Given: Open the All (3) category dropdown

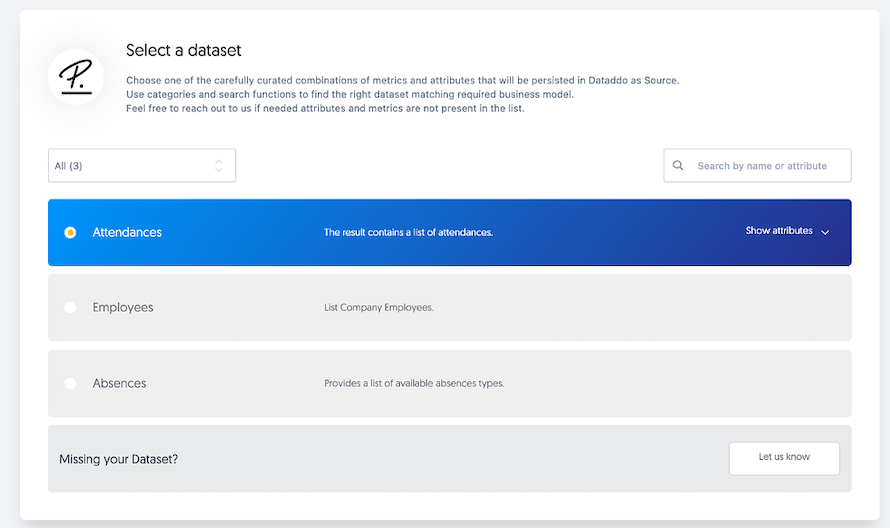Looking at the screenshot, I should click(142, 165).
